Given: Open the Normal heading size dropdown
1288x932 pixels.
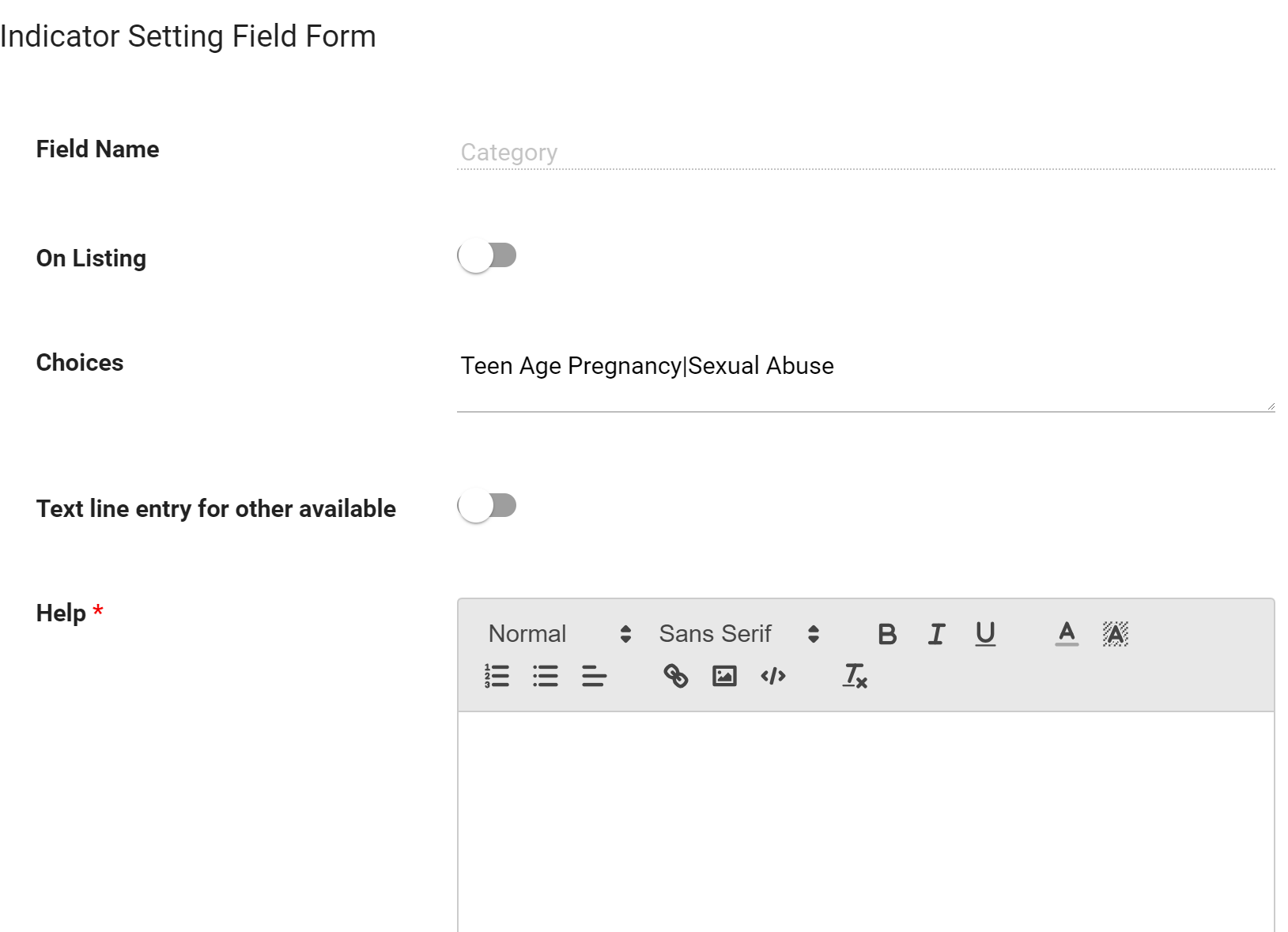Looking at the screenshot, I should [x=560, y=634].
